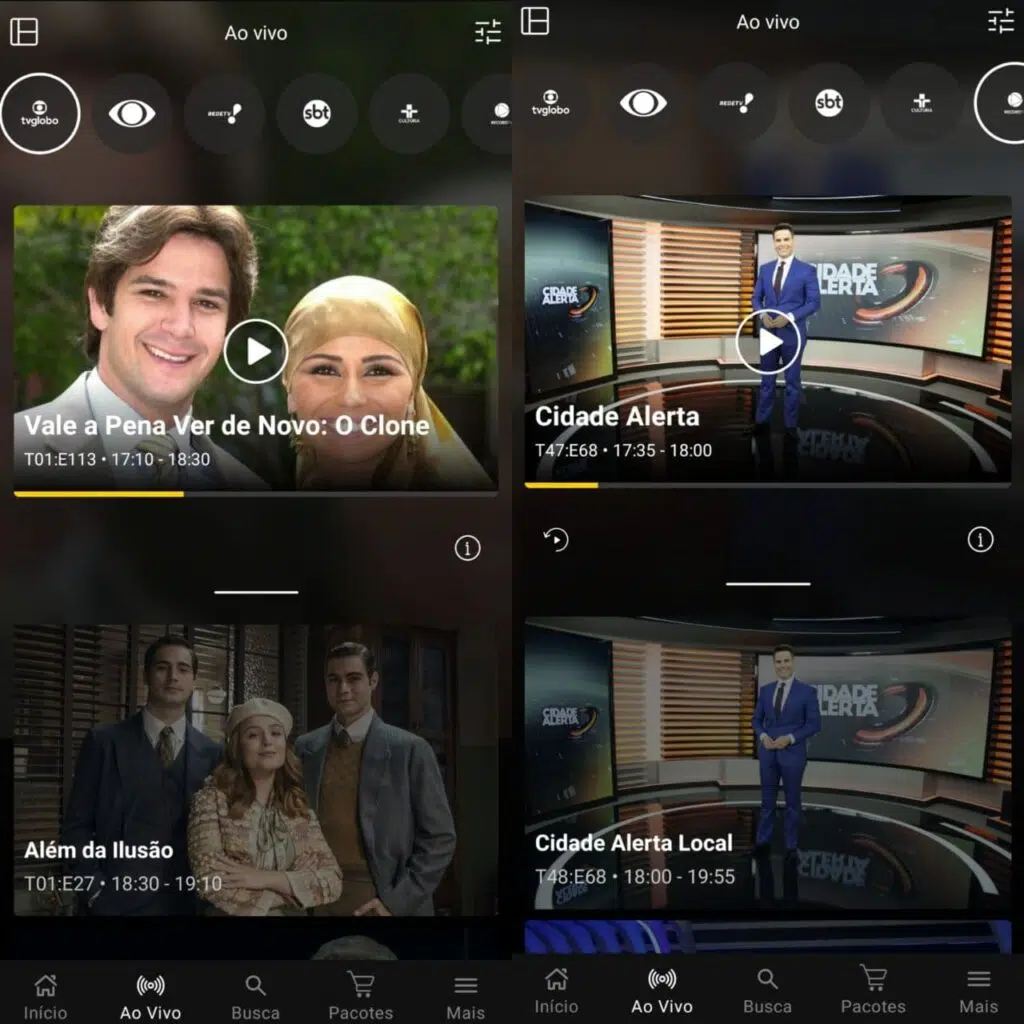Open the grid layout view
Viewport: 1024px width, 1024px height.
(x=25, y=32)
